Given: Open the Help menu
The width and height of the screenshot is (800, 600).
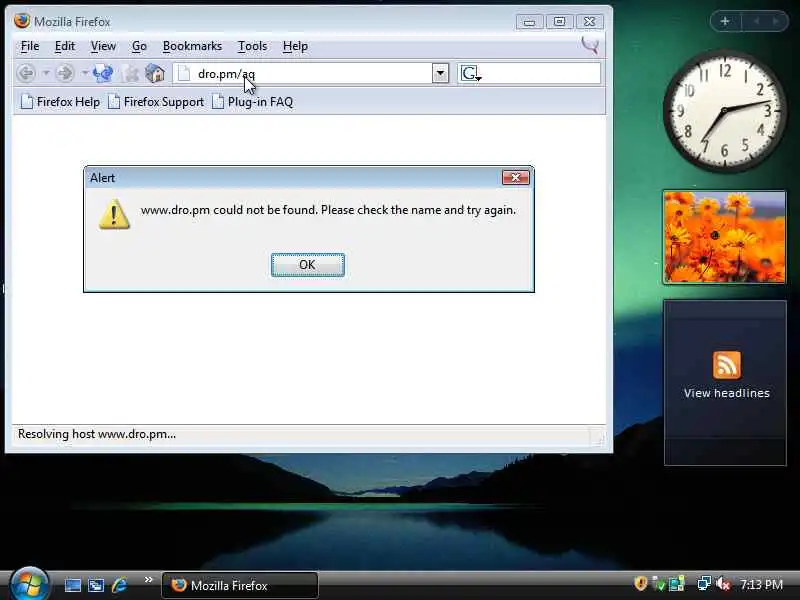Looking at the screenshot, I should pos(295,46).
